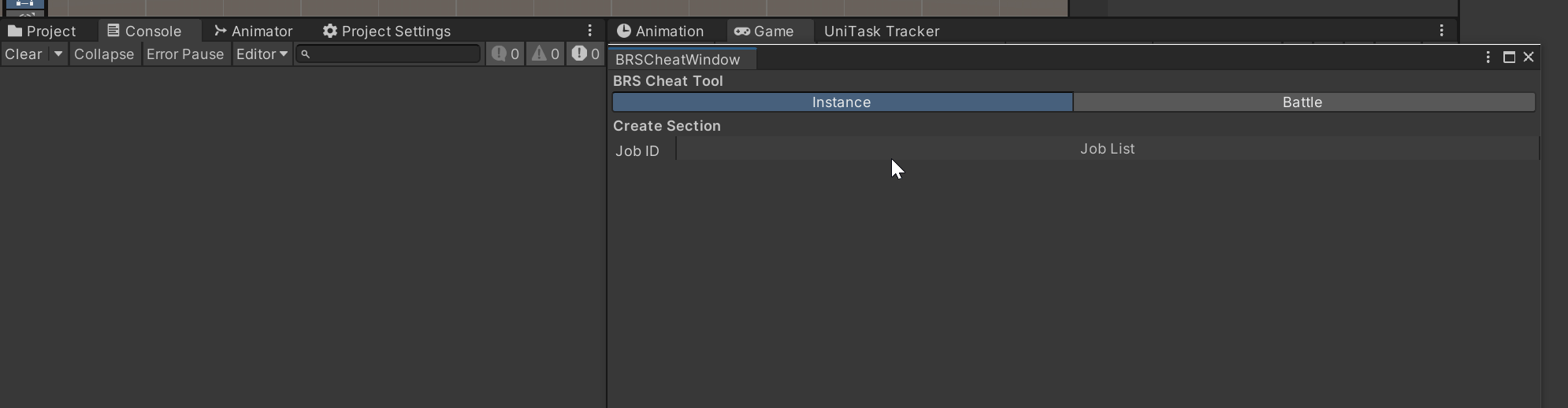Viewport: 1568px width, 408px height.
Task: Open the Editor dropdown in Console
Action: click(x=262, y=54)
